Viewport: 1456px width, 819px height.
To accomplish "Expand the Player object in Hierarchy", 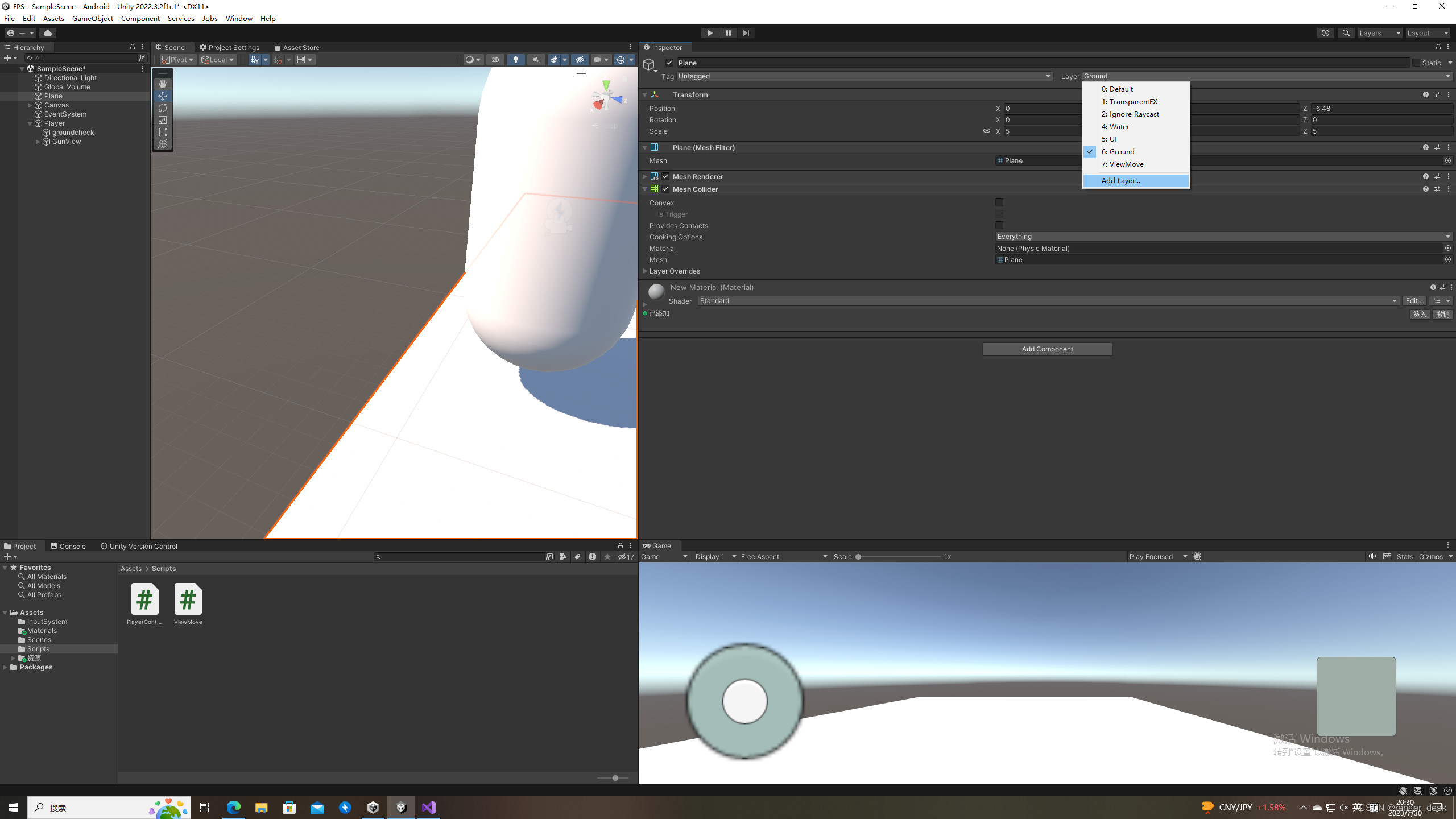I will click(x=30, y=123).
